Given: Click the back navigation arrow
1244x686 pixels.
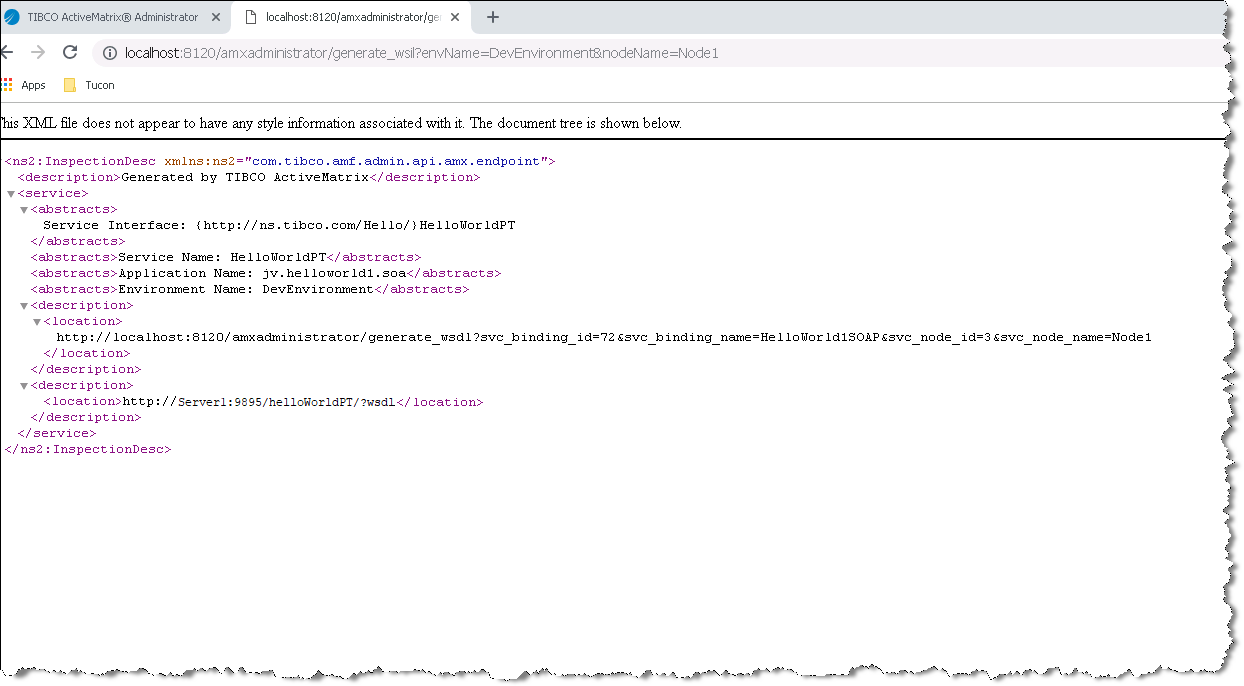Looking at the screenshot, I should click(x=7, y=52).
